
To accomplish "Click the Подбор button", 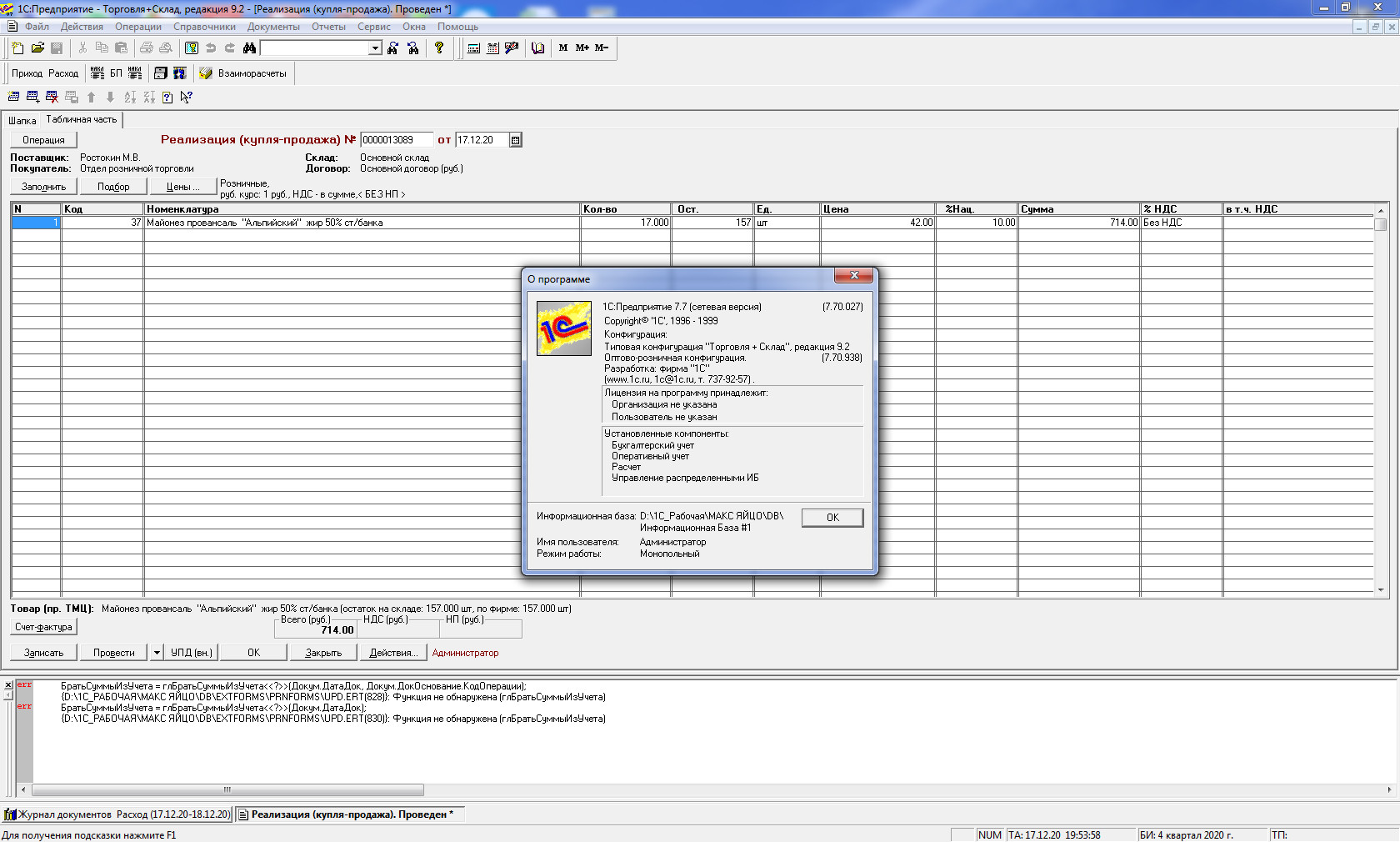I will [x=113, y=187].
